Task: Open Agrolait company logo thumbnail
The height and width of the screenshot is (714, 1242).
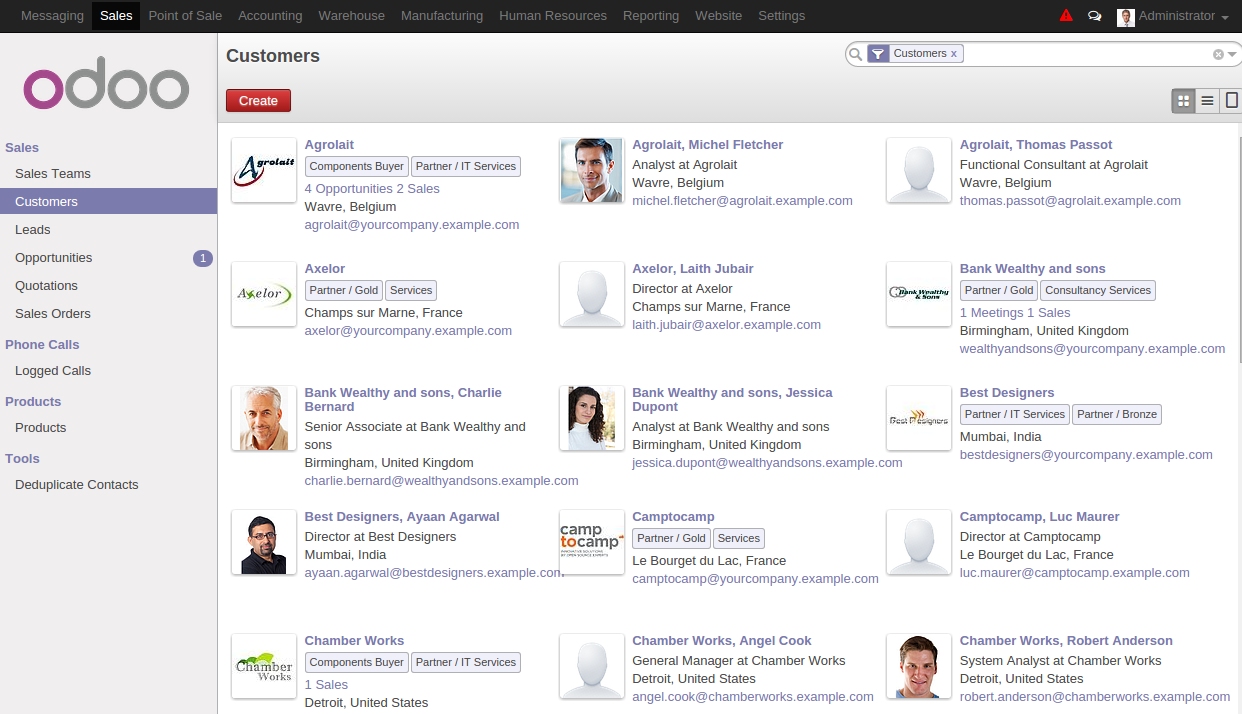Action: [x=264, y=170]
